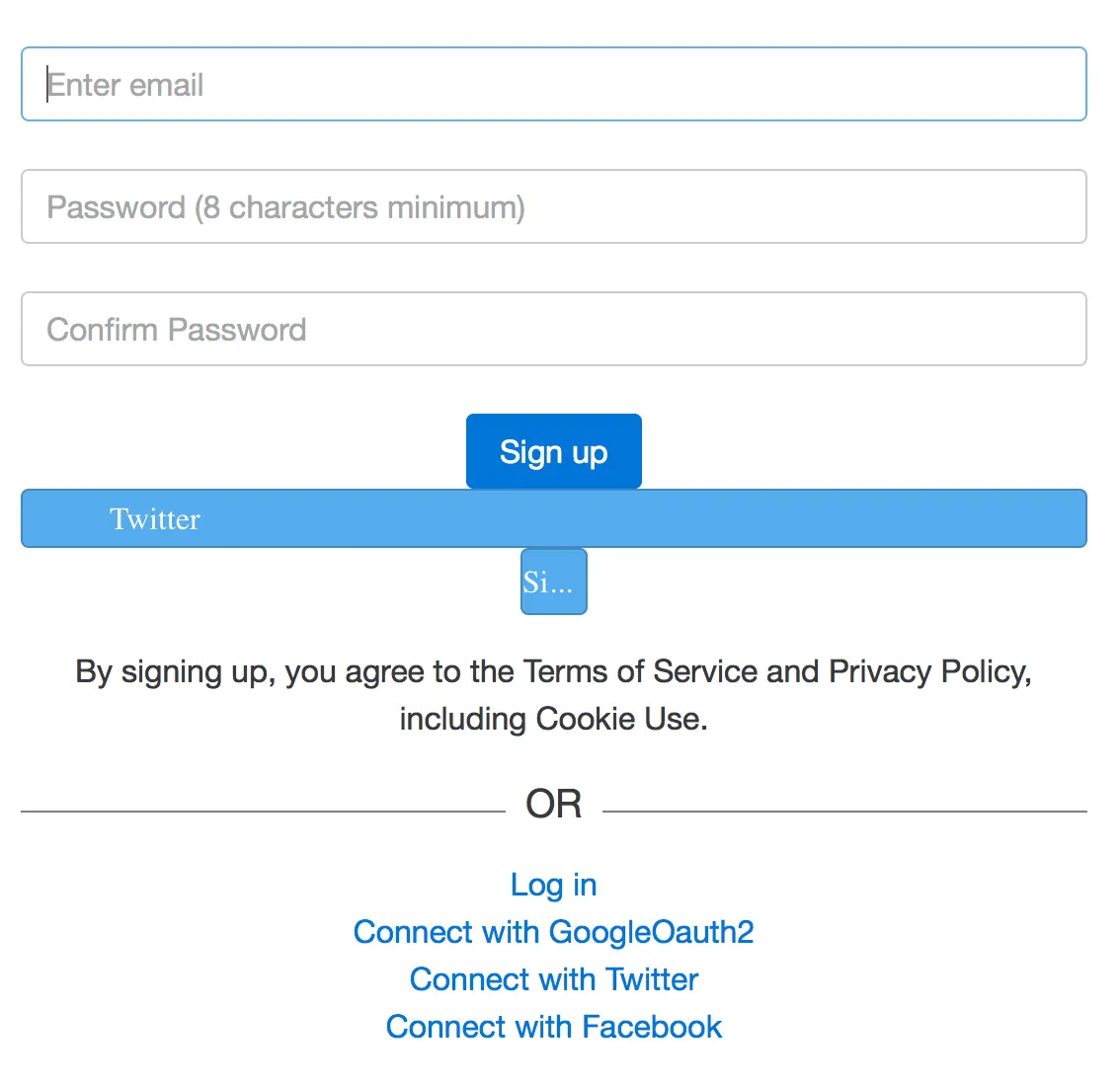
Task: Click the word "including" in agreement text
Action: (462, 719)
